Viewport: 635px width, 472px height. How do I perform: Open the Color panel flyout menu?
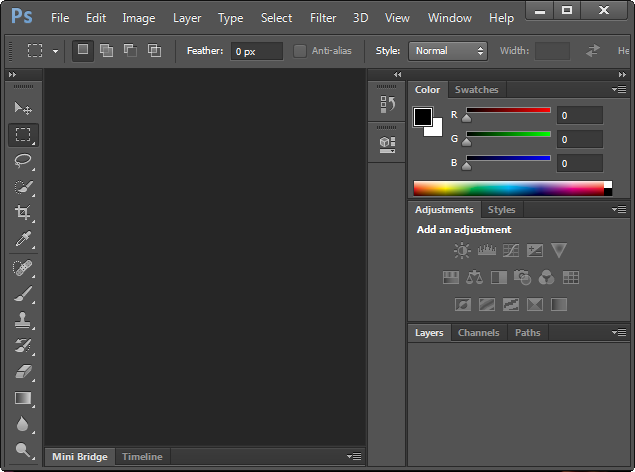click(619, 89)
